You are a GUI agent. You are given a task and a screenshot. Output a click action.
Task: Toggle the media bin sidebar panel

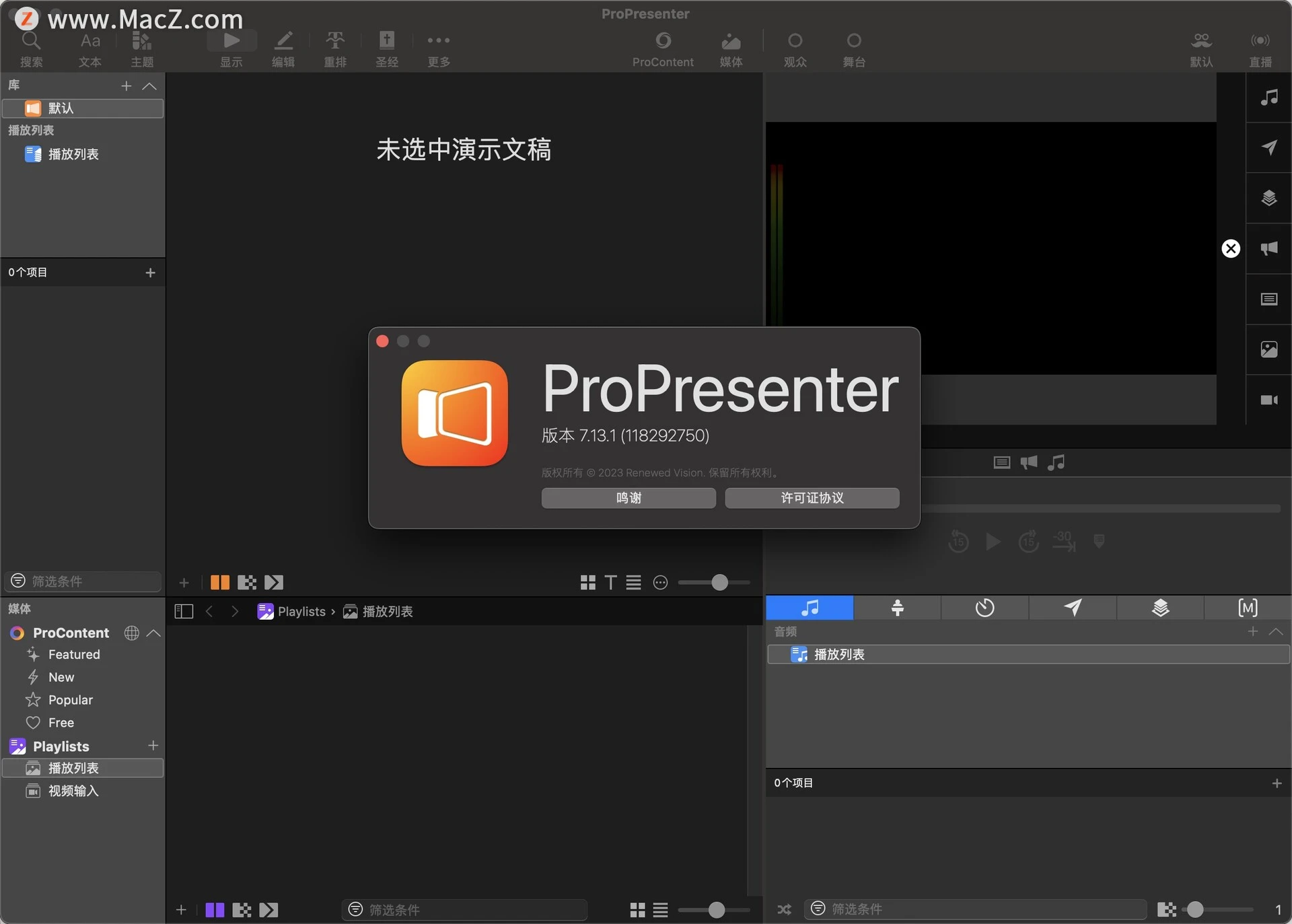click(184, 611)
